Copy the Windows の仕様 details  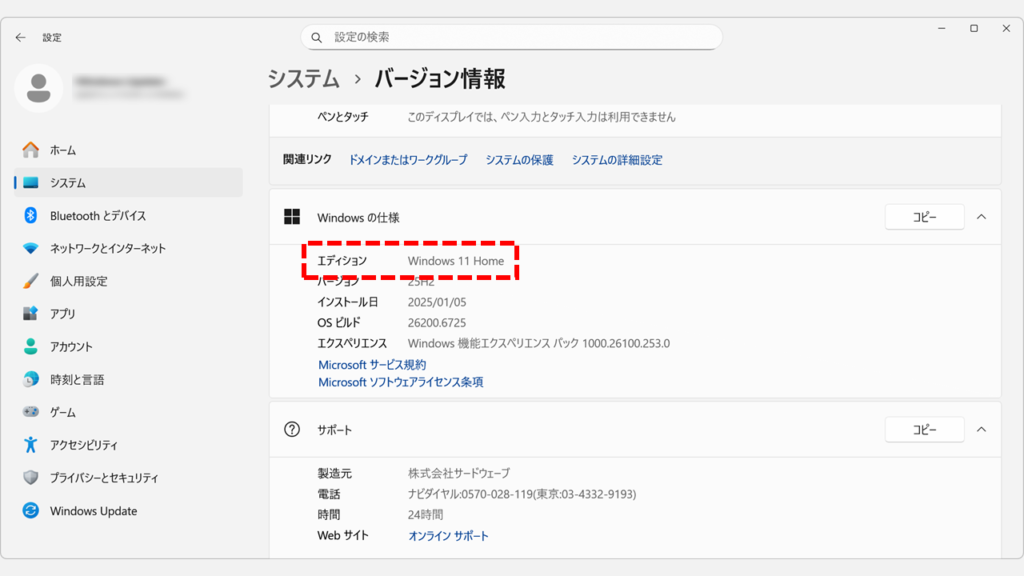pyautogui.click(x=924, y=217)
